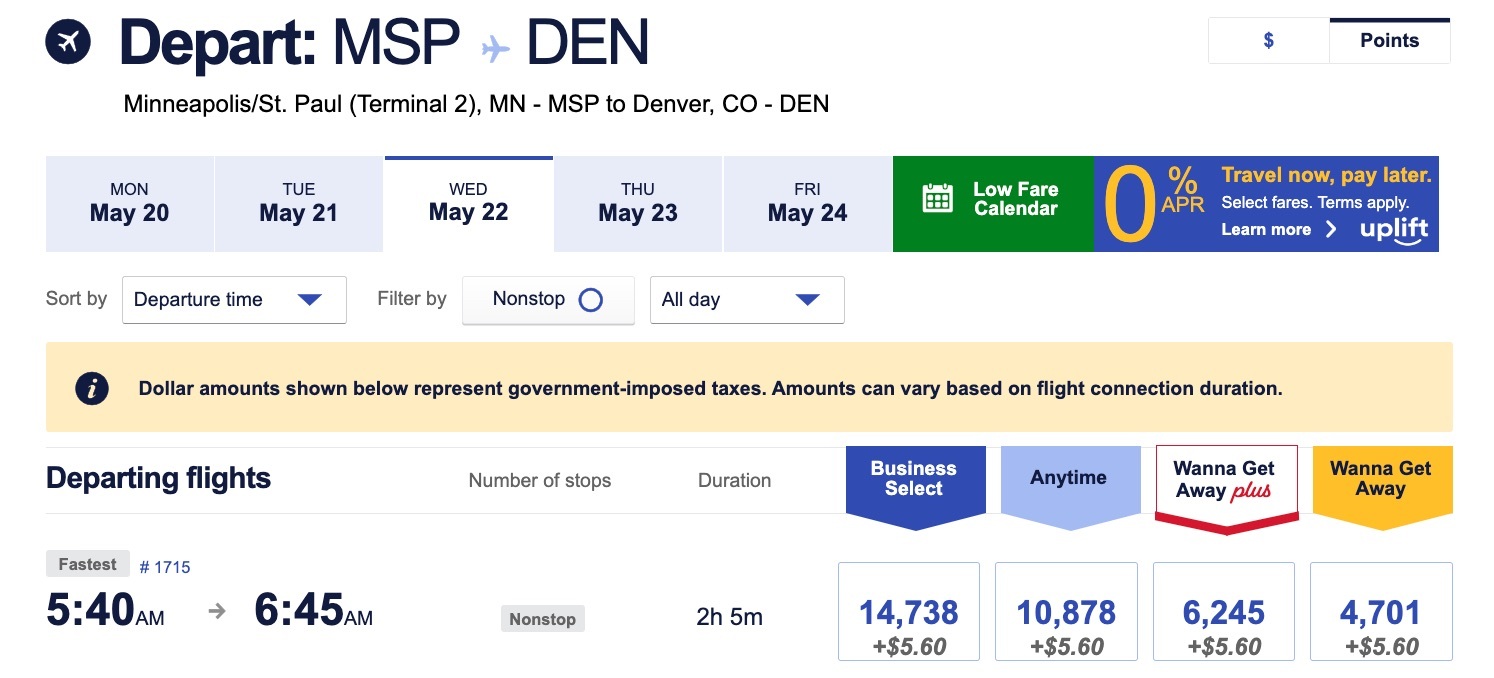Screen dimensions: 1494x678
Task: Open the Low Fare Calendar
Action: coord(993,203)
